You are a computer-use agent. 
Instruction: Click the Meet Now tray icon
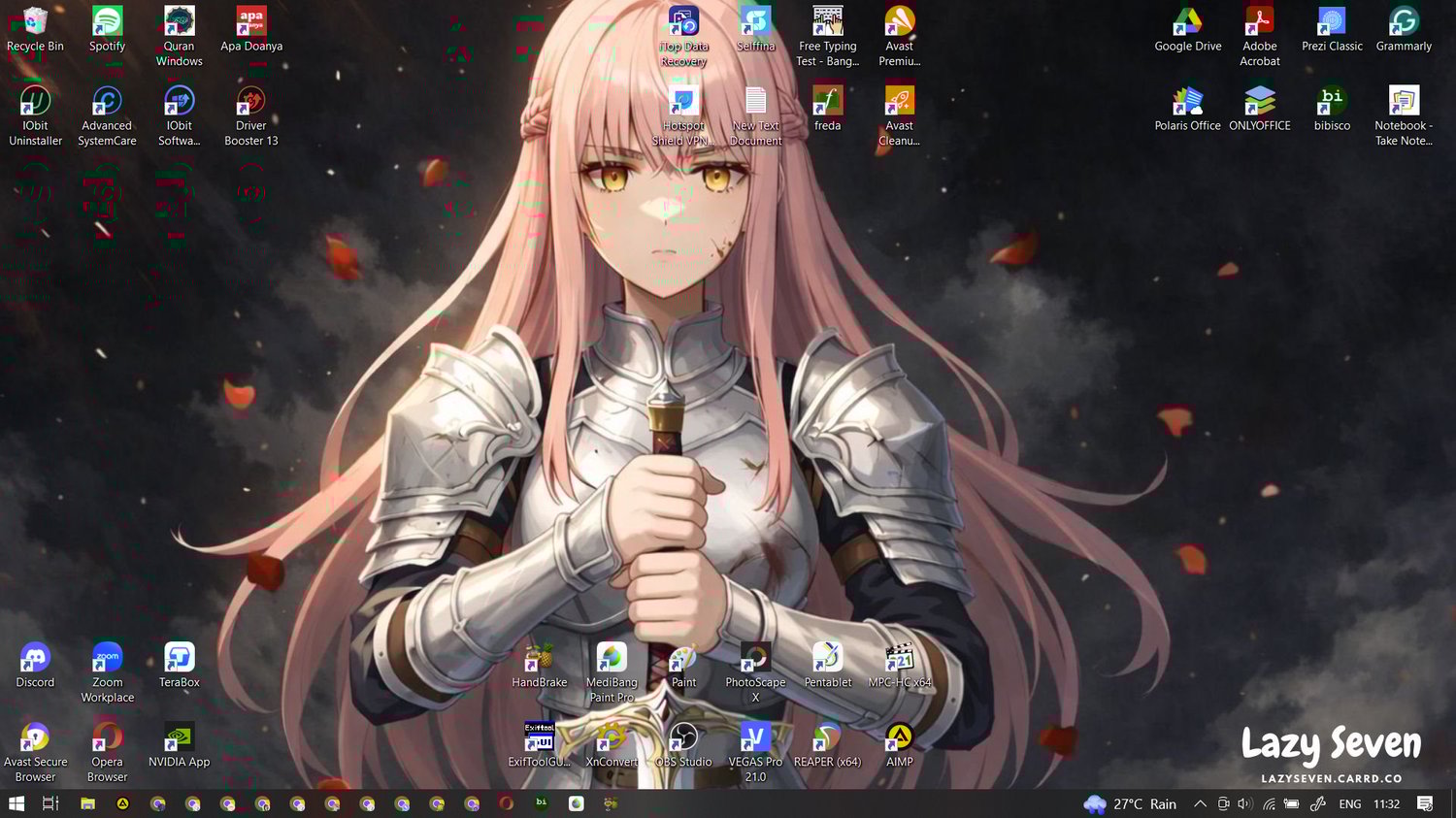(1223, 803)
